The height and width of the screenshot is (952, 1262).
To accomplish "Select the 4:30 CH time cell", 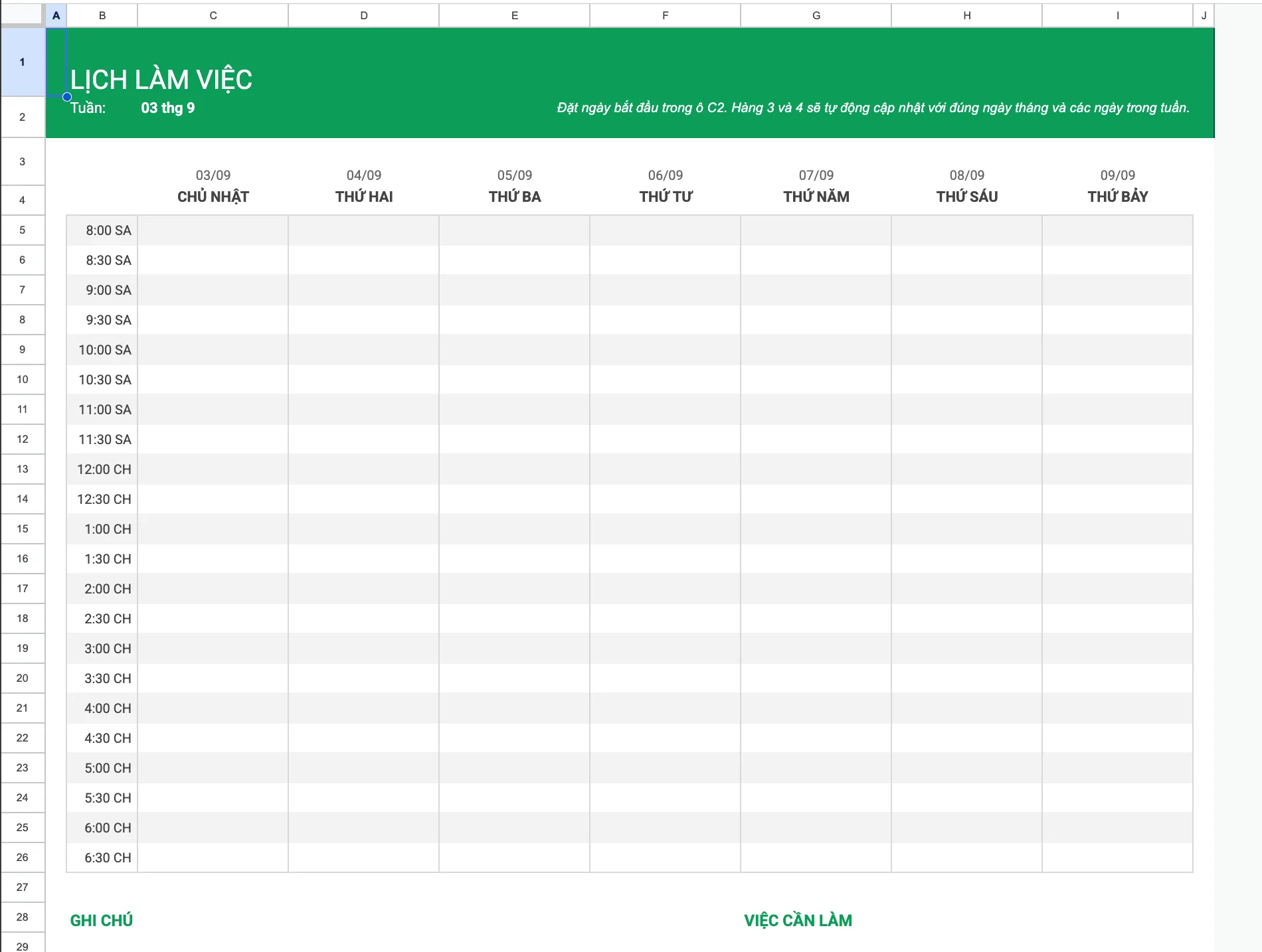I will 102,738.
